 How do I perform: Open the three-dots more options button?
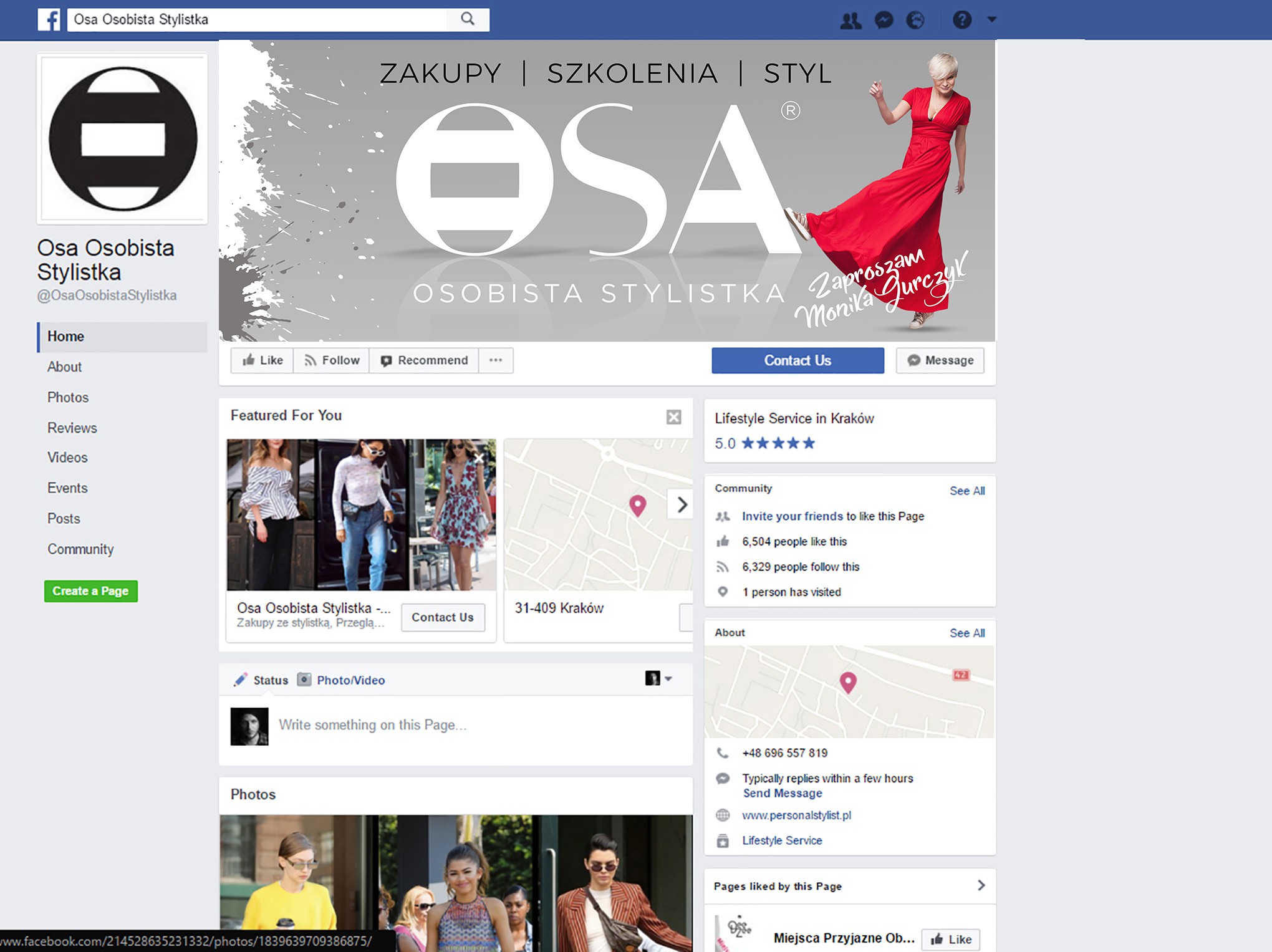click(x=496, y=360)
